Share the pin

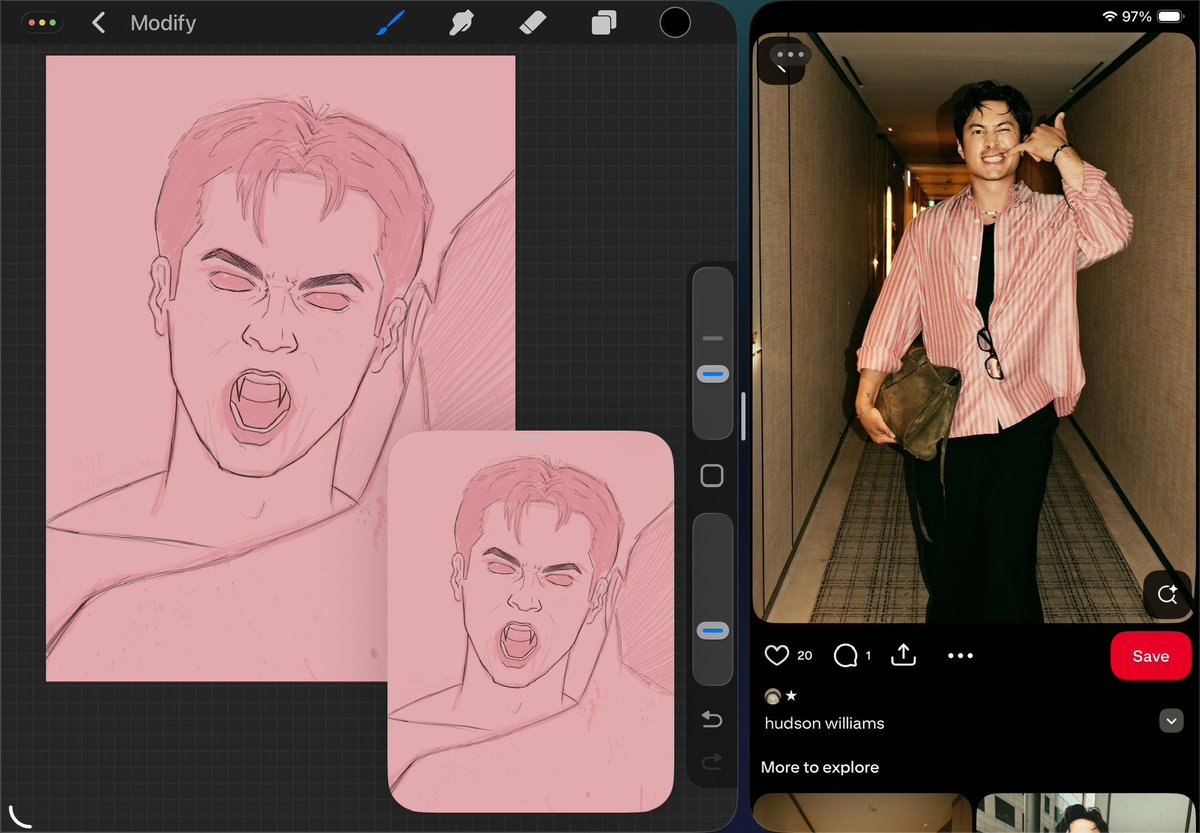(x=903, y=655)
